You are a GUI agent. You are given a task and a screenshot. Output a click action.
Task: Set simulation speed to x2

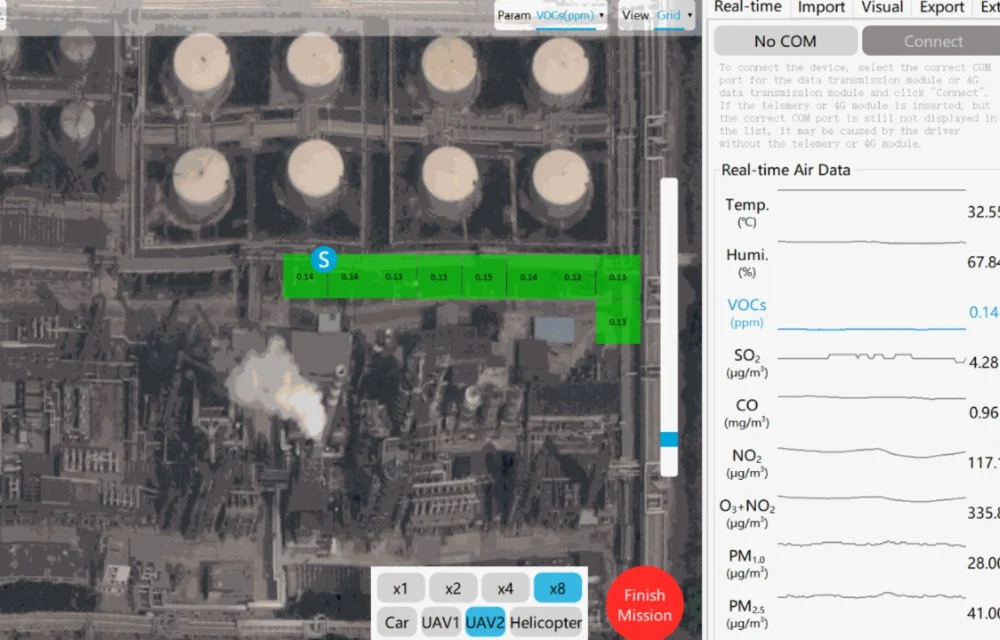[453, 588]
